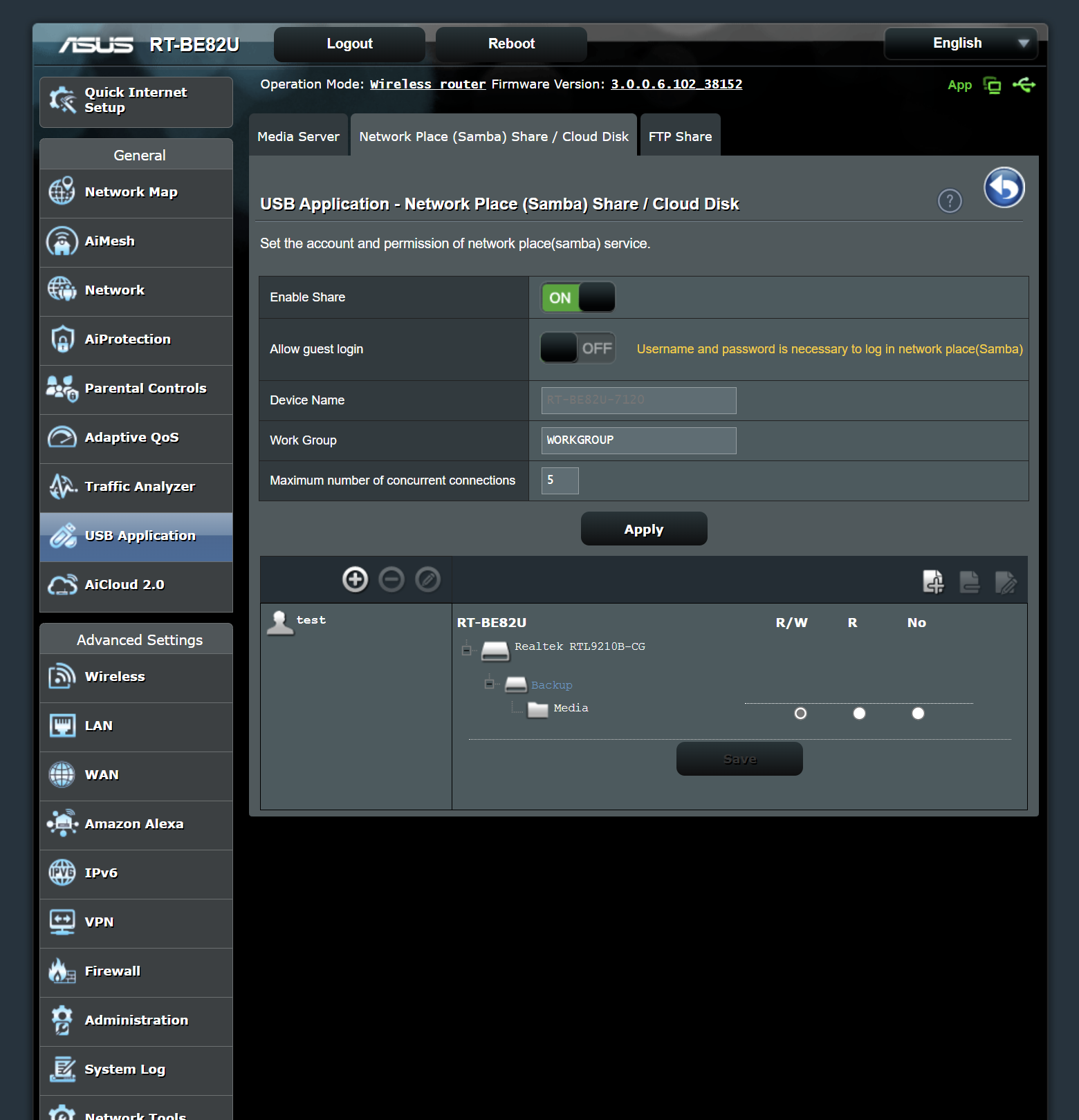Screen dimensions: 1079x1120
Task: Select the Backup partition in tree
Action: (x=552, y=685)
